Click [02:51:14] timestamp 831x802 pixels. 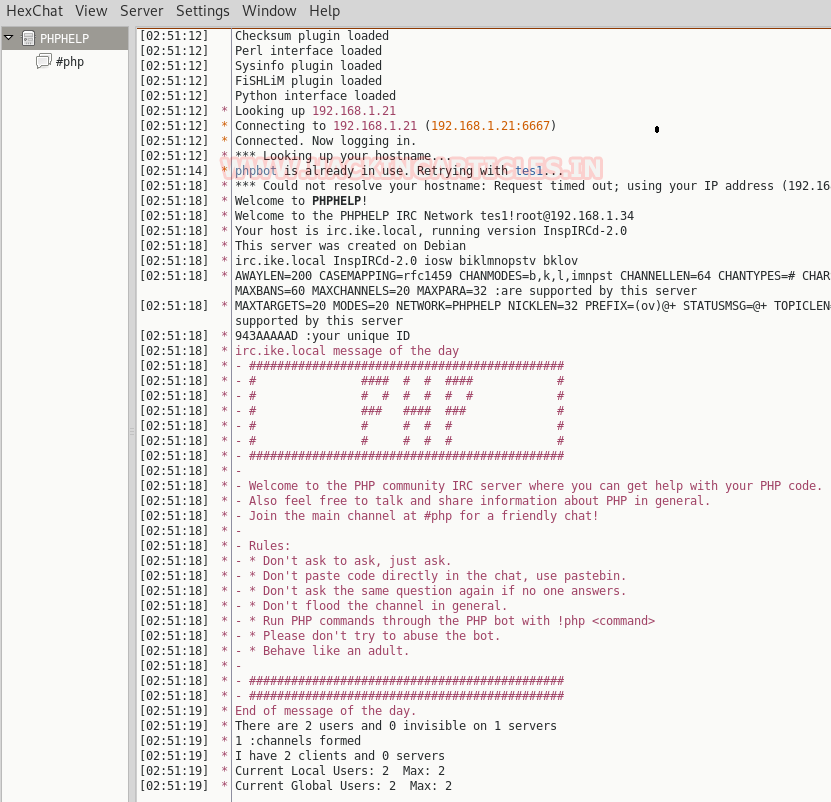[174, 171]
